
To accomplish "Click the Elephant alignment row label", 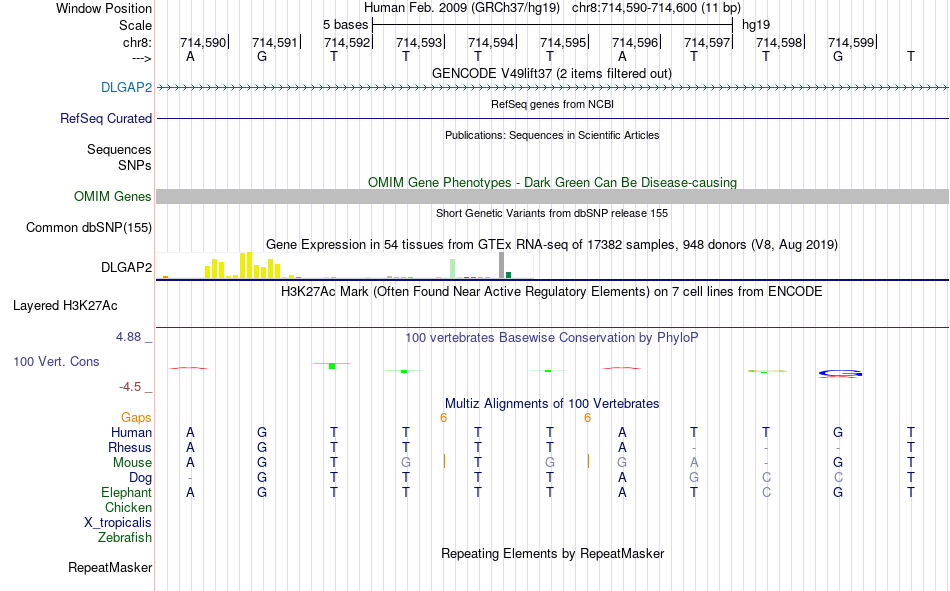I will 126,492.
